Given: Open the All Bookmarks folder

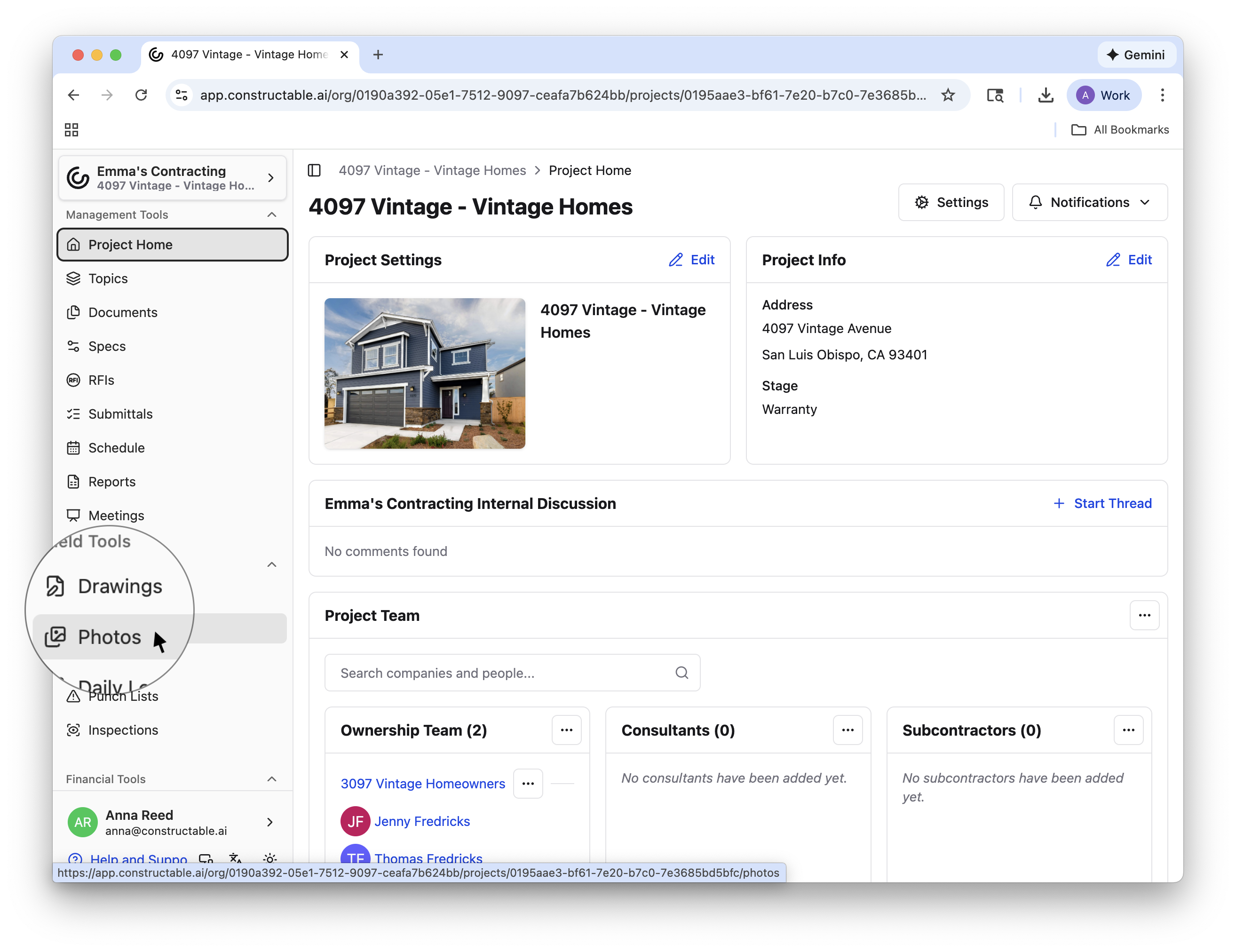Looking at the screenshot, I should 1120,130.
